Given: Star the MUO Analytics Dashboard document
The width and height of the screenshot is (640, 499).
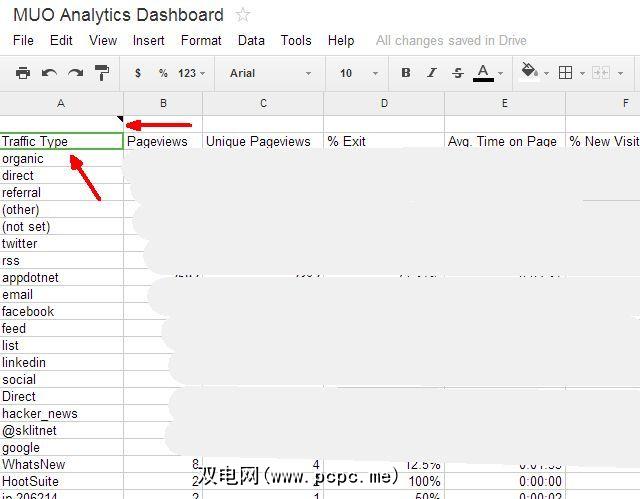Looking at the screenshot, I should click(243, 15).
